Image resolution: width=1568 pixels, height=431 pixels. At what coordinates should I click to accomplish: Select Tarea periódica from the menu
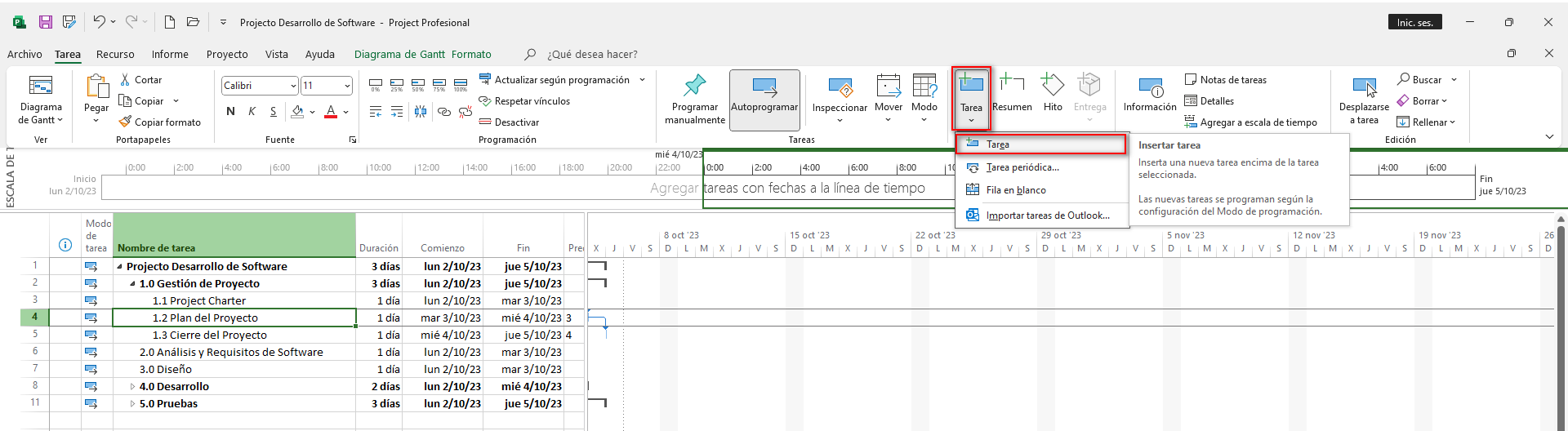[1022, 167]
